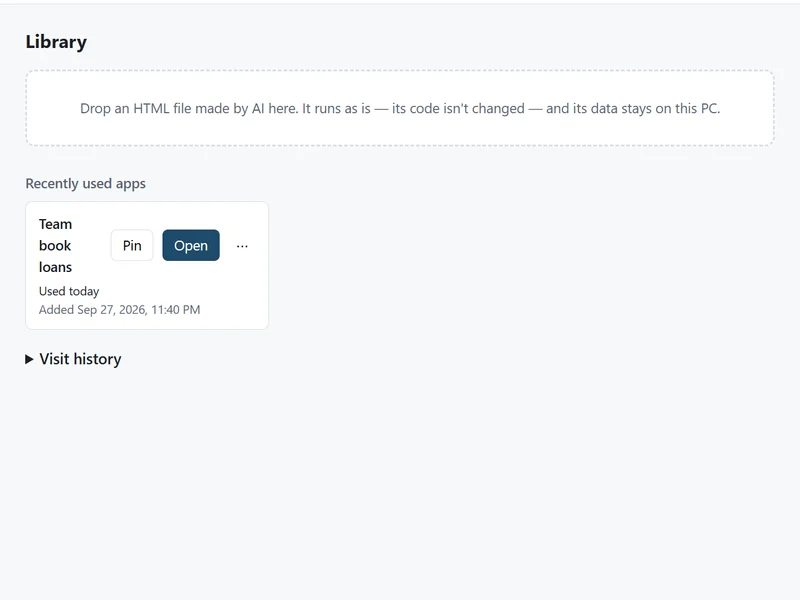Click the 'Used today' label
Viewport: 800px width, 600px height.
click(69, 291)
